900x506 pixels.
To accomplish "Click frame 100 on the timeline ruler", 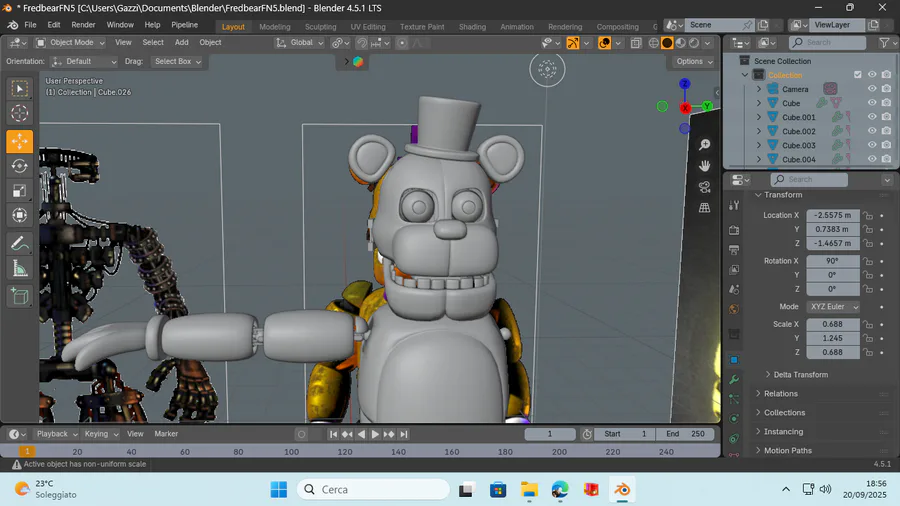I will (x=292, y=451).
